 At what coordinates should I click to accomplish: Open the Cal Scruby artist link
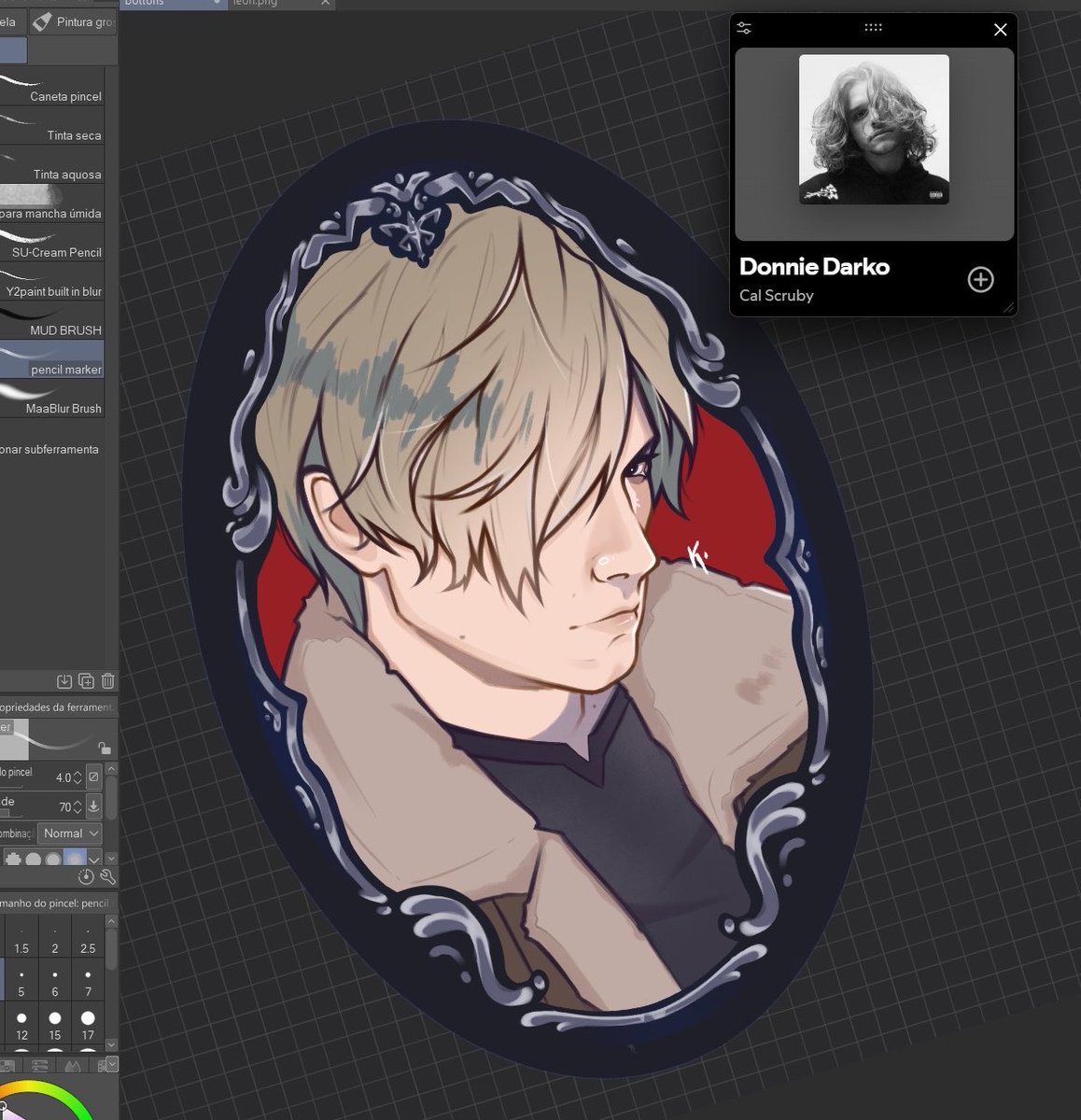(777, 295)
